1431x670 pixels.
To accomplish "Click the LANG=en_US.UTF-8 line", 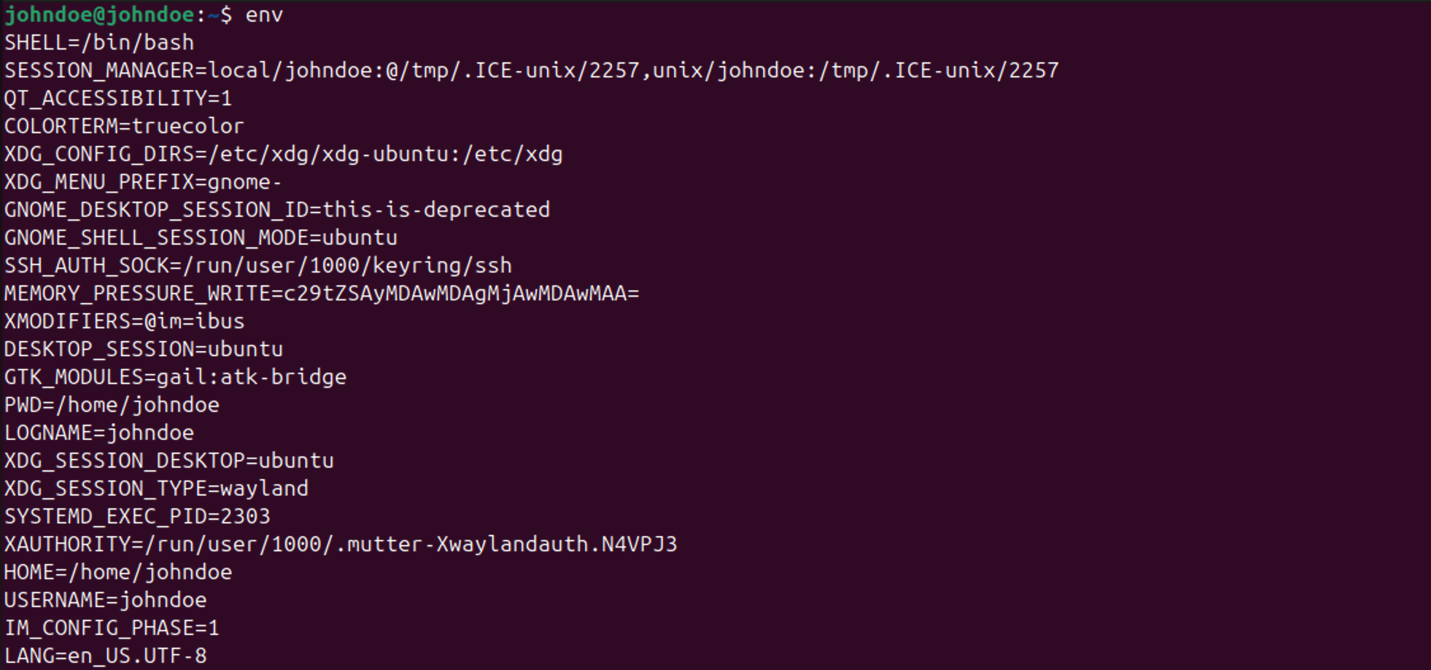I will (x=105, y=656).
